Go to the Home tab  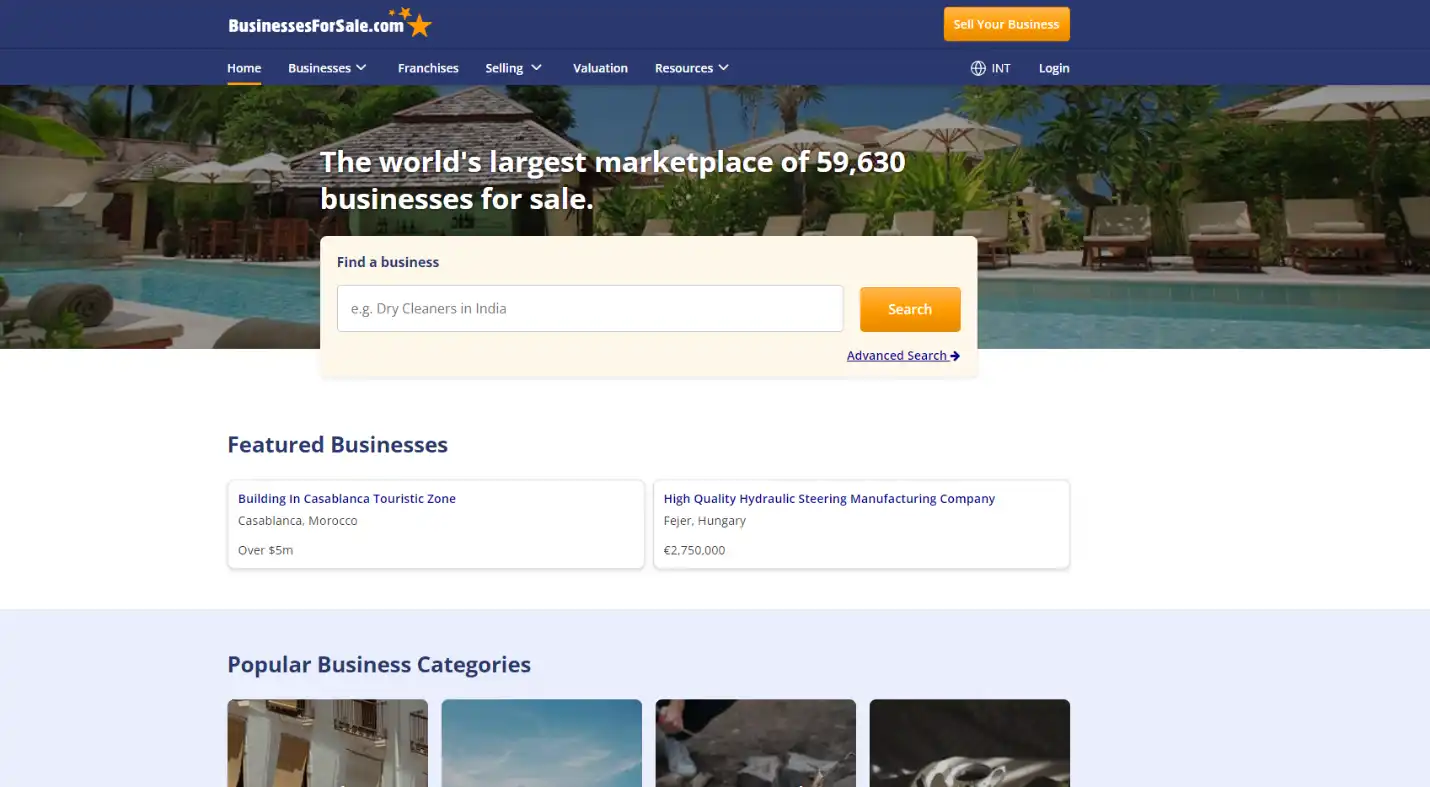point(244,68)
